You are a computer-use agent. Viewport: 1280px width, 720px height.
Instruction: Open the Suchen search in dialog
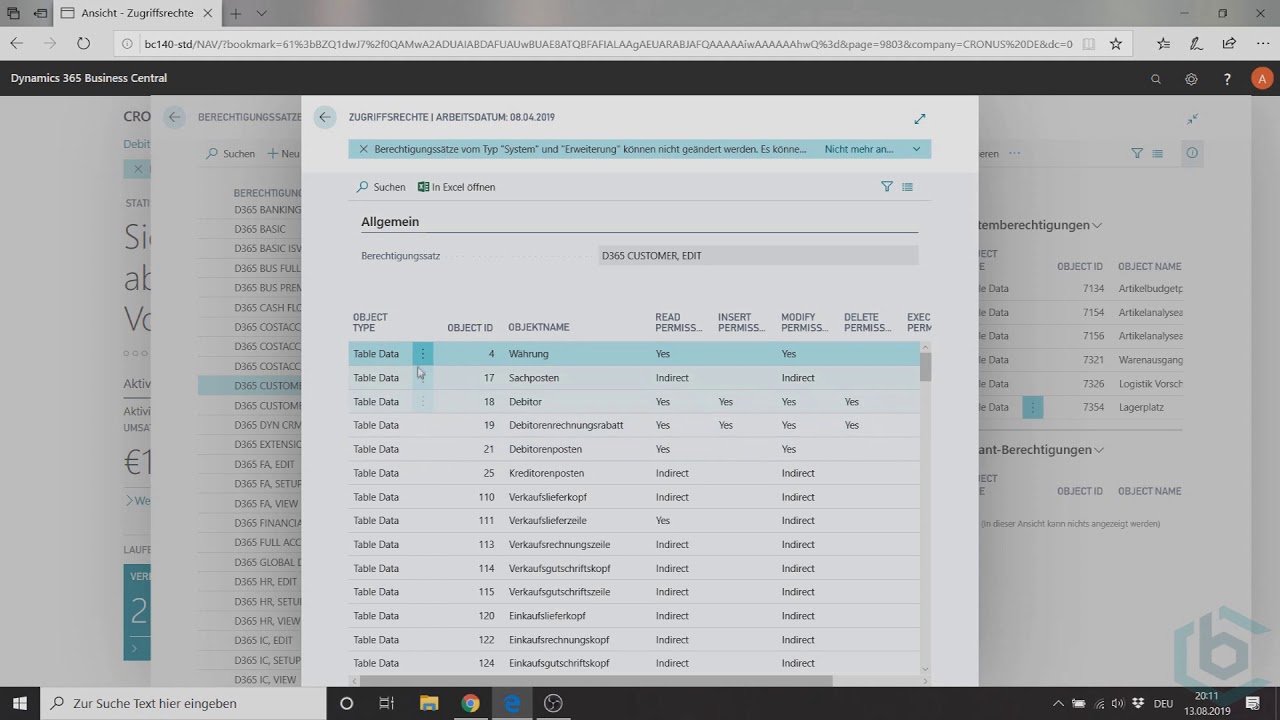click(x=381, y=187)
